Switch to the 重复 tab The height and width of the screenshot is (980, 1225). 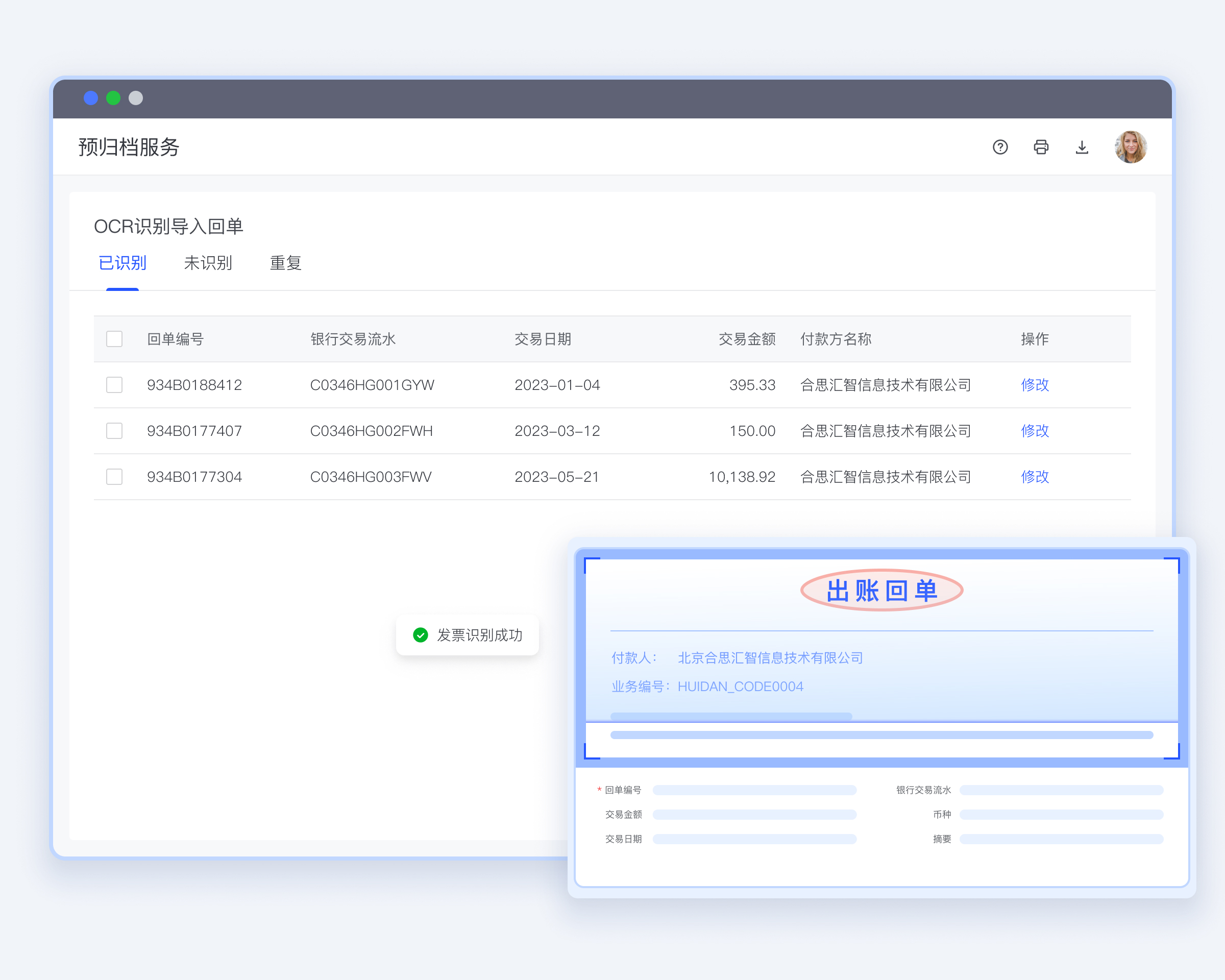point(285,263)
